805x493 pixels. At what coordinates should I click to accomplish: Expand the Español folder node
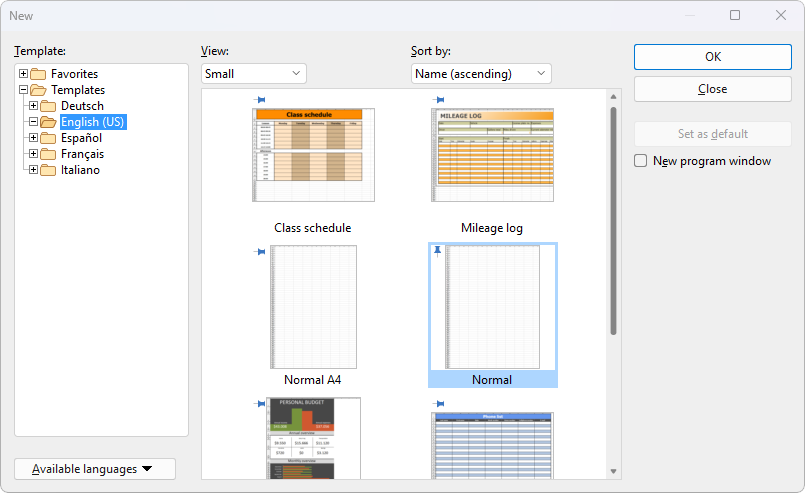pyautogui.click(x=33, y=138)
